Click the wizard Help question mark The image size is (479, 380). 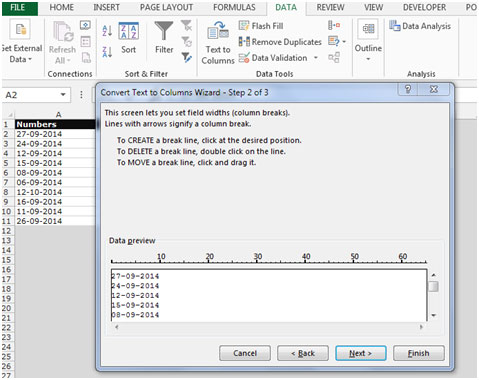(x=408, y=89)
